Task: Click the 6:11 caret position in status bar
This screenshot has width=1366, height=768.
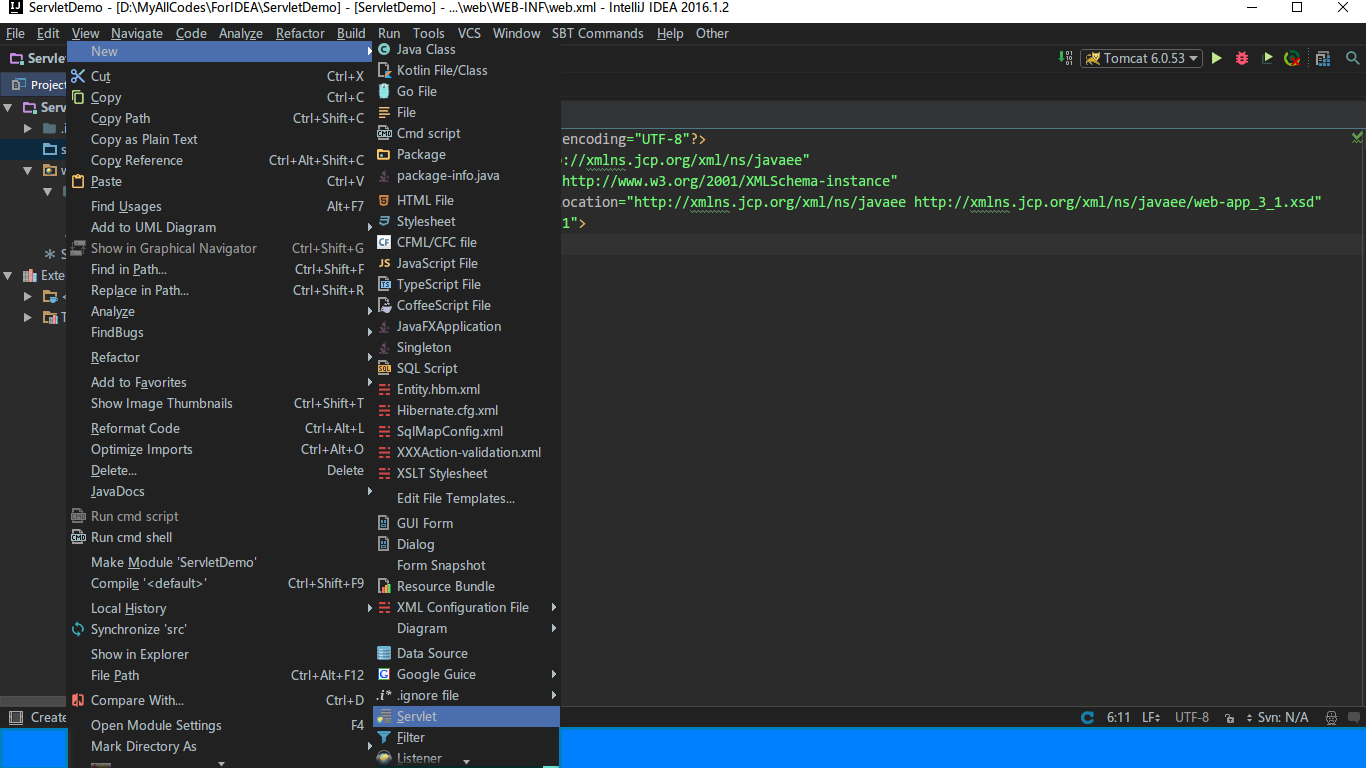Action: coord(1119,717)
